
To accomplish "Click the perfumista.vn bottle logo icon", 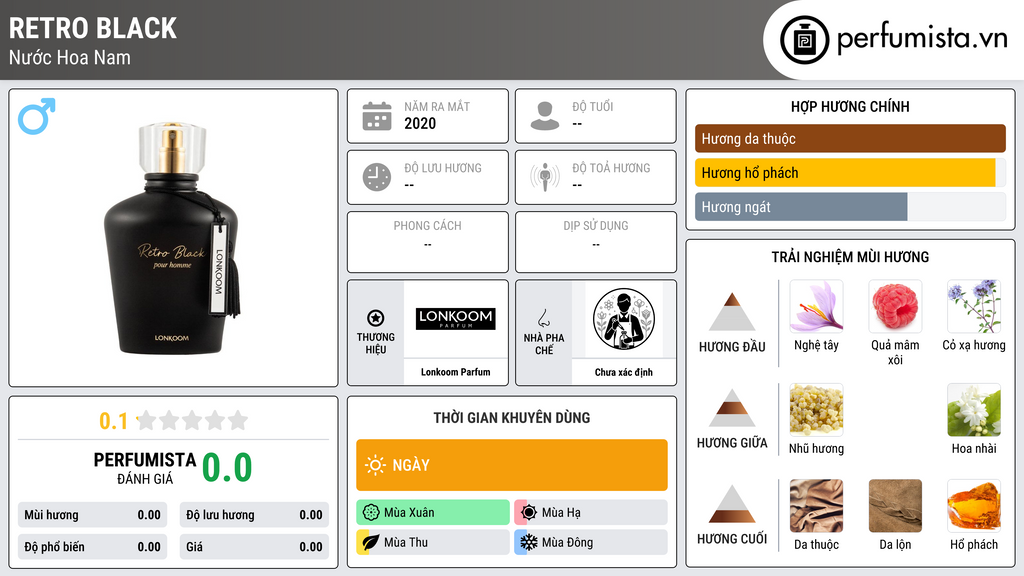I will click(804, 40).
